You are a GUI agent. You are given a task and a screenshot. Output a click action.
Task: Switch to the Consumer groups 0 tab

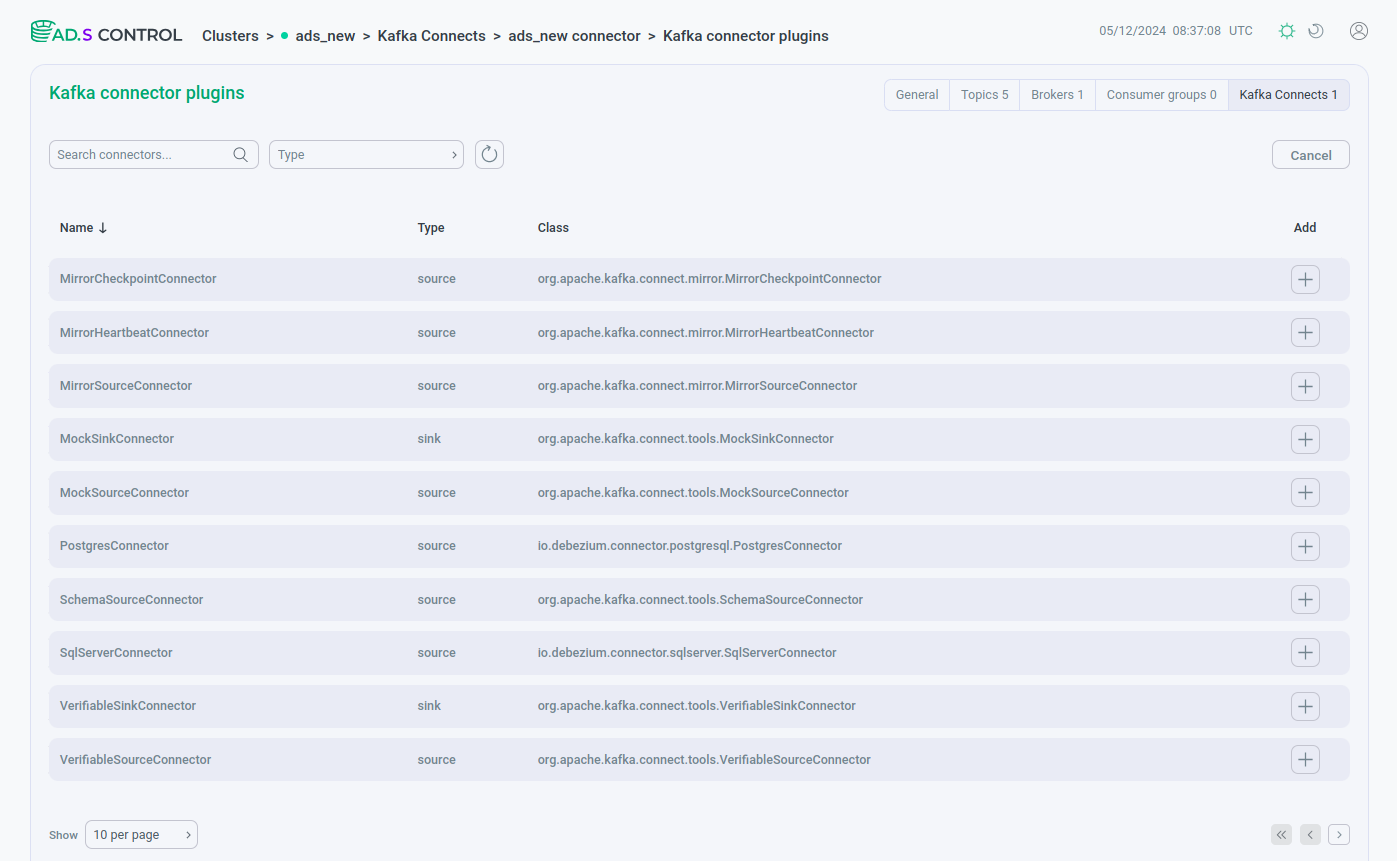pos(1162,95)
